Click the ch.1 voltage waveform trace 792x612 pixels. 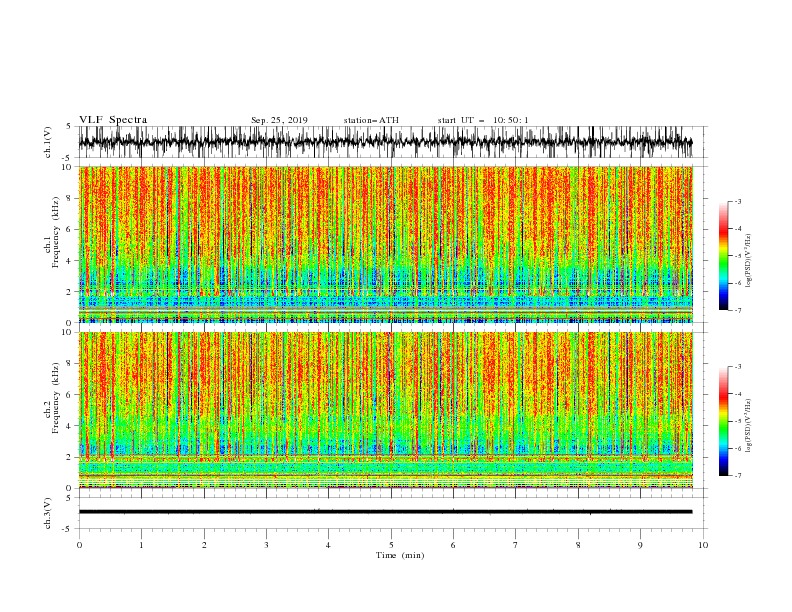coord(385,142)
